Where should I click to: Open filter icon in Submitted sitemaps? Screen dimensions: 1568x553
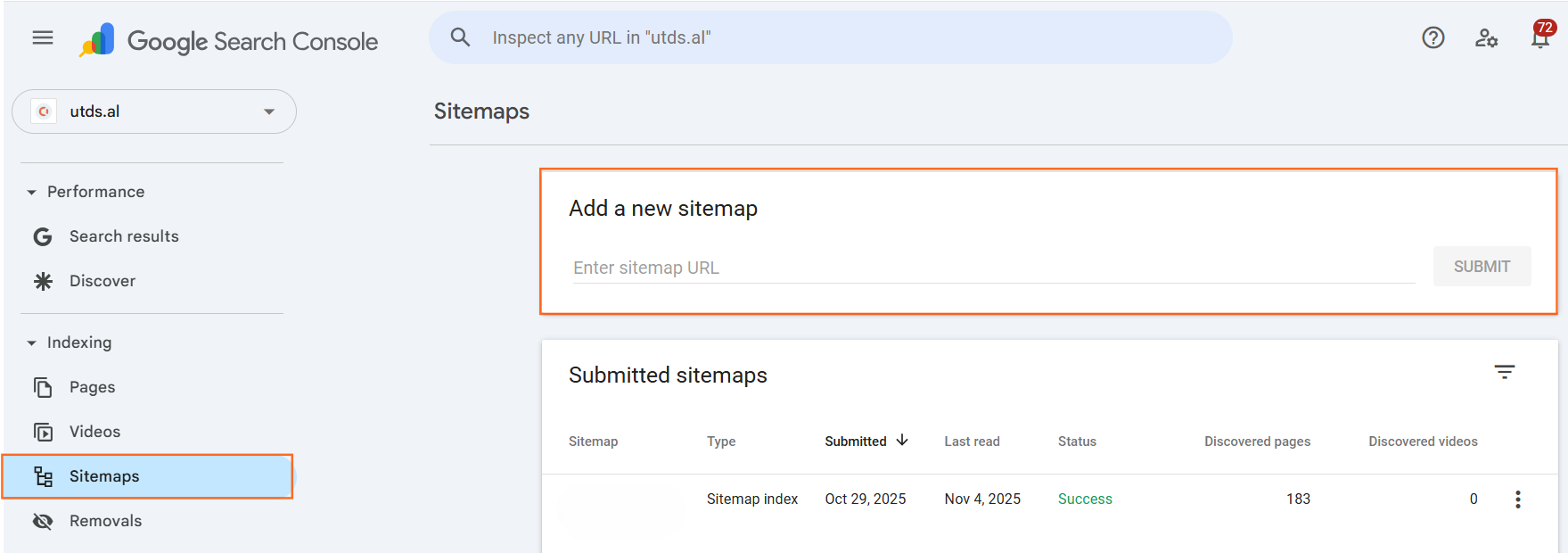coord(1505,372)
